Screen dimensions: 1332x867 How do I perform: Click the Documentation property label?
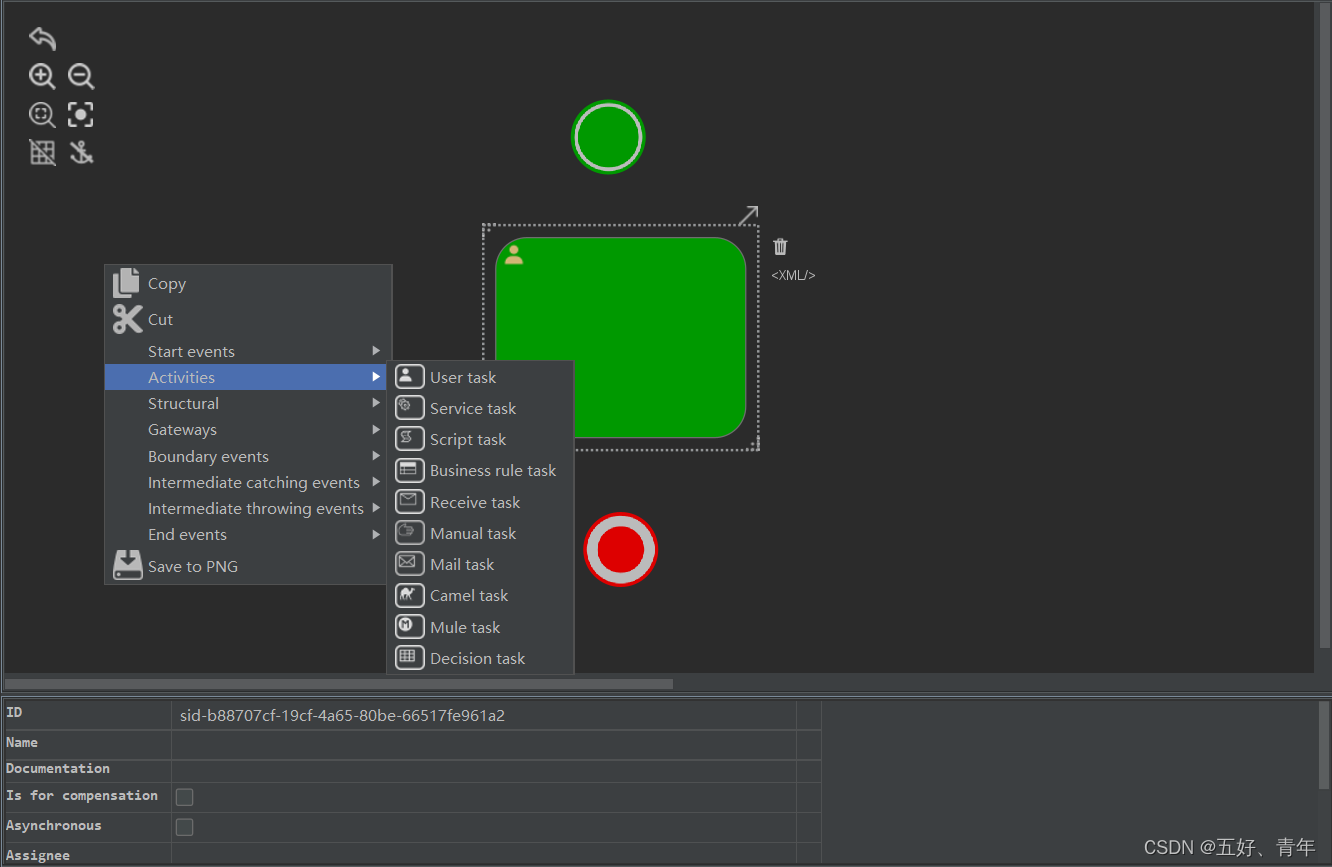58,768
